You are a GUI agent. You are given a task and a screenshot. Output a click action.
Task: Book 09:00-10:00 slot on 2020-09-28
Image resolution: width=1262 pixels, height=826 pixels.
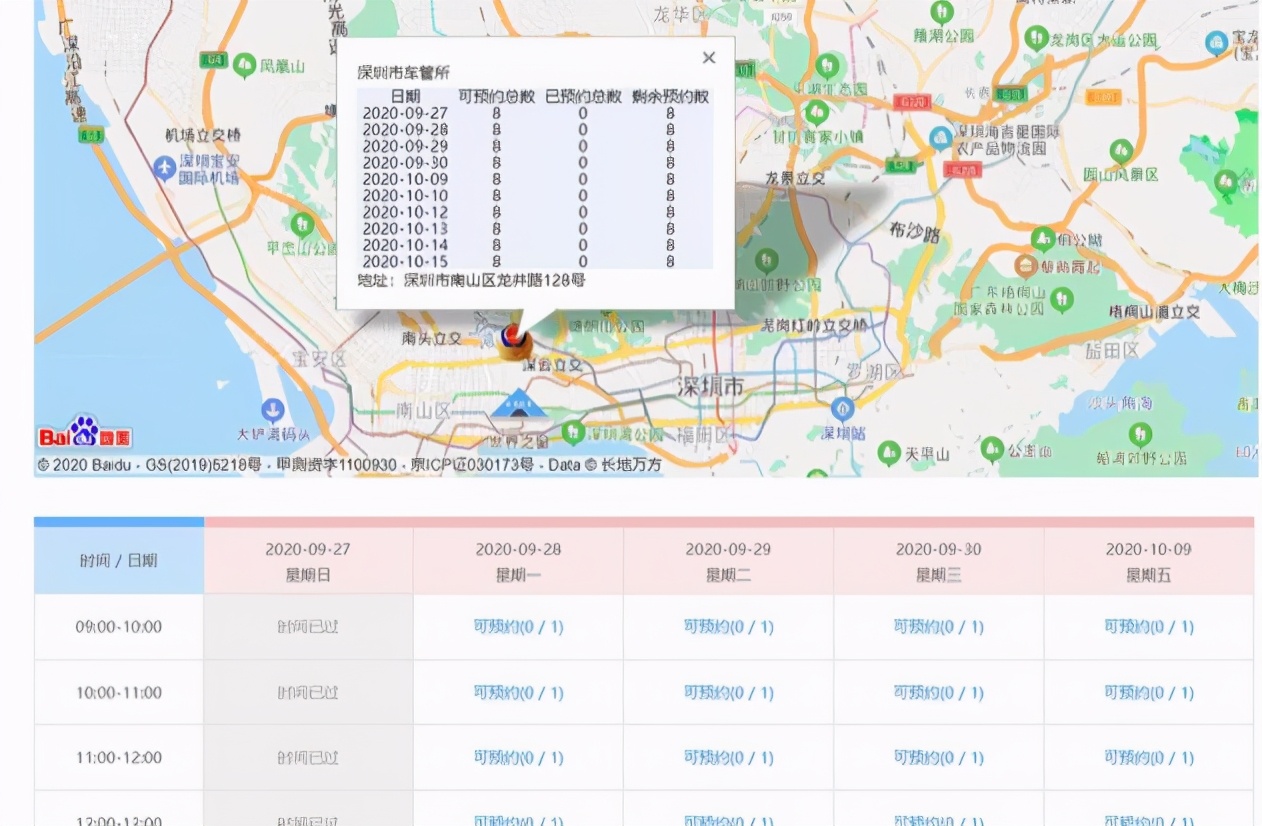pyautogui.click(x=518, y=627)
